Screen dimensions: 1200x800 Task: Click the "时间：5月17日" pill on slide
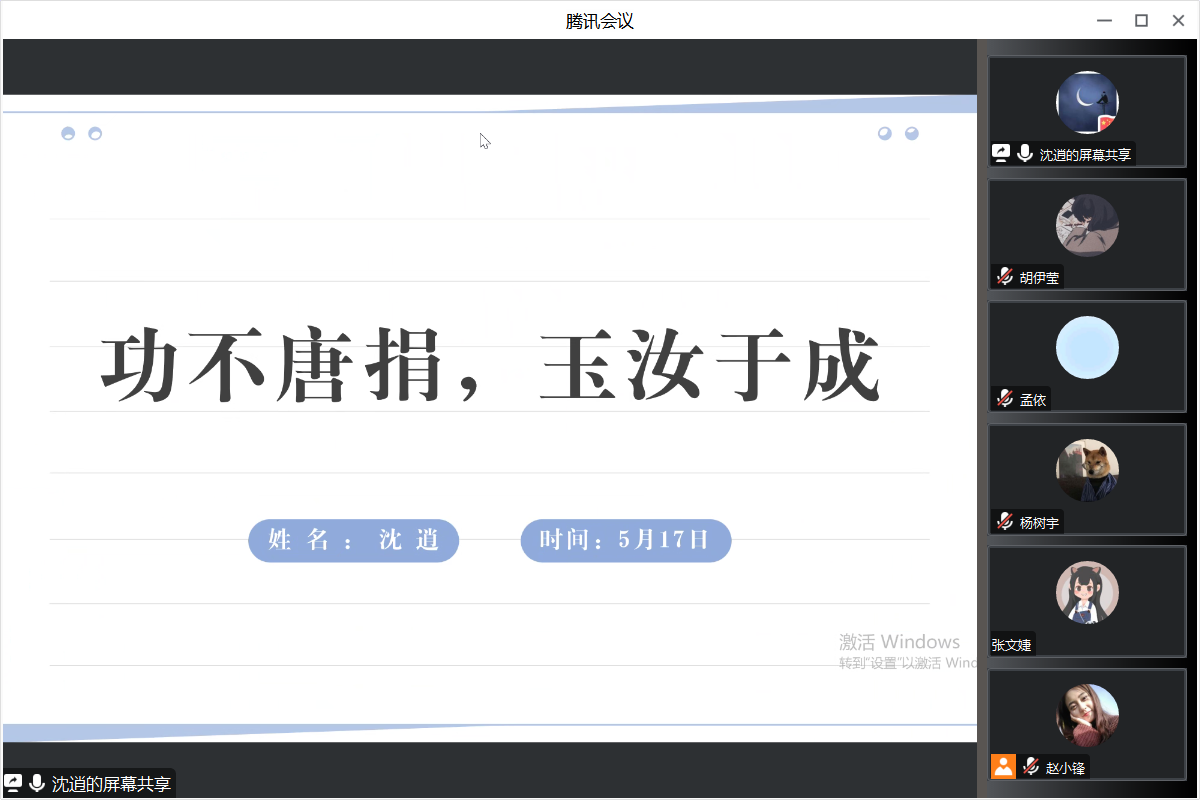[626, 541]
